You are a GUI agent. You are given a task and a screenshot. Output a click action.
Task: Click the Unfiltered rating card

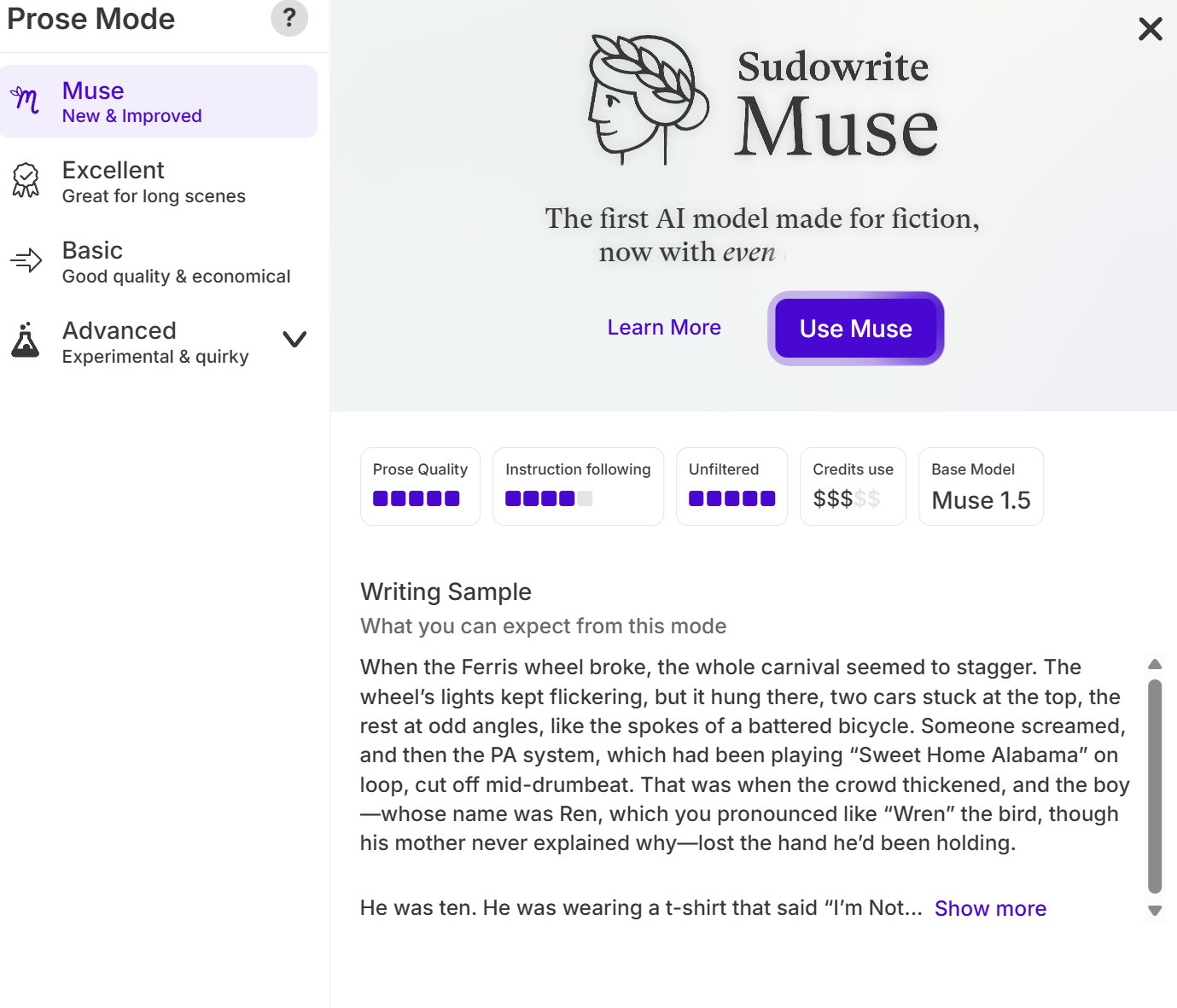point(731,486)
